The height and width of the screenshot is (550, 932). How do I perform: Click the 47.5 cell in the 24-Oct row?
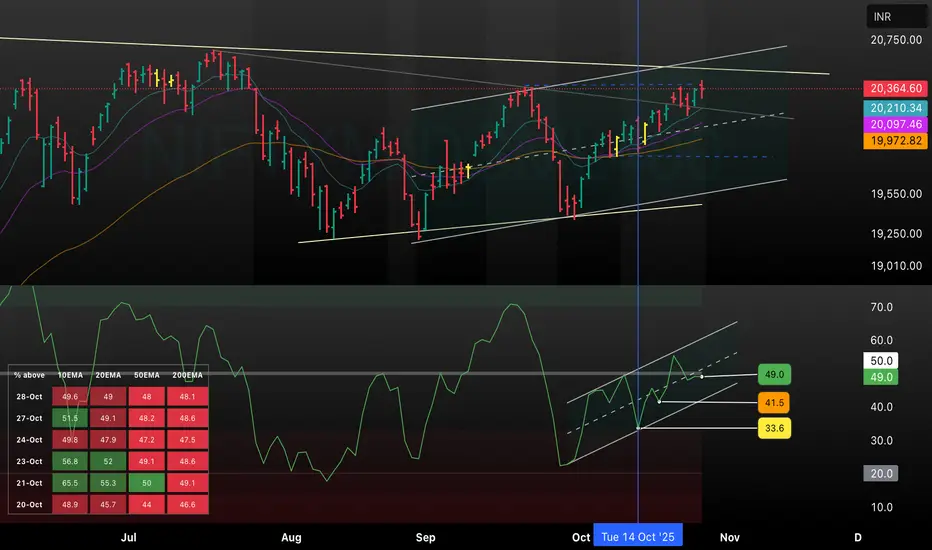(x=187, y=440)
